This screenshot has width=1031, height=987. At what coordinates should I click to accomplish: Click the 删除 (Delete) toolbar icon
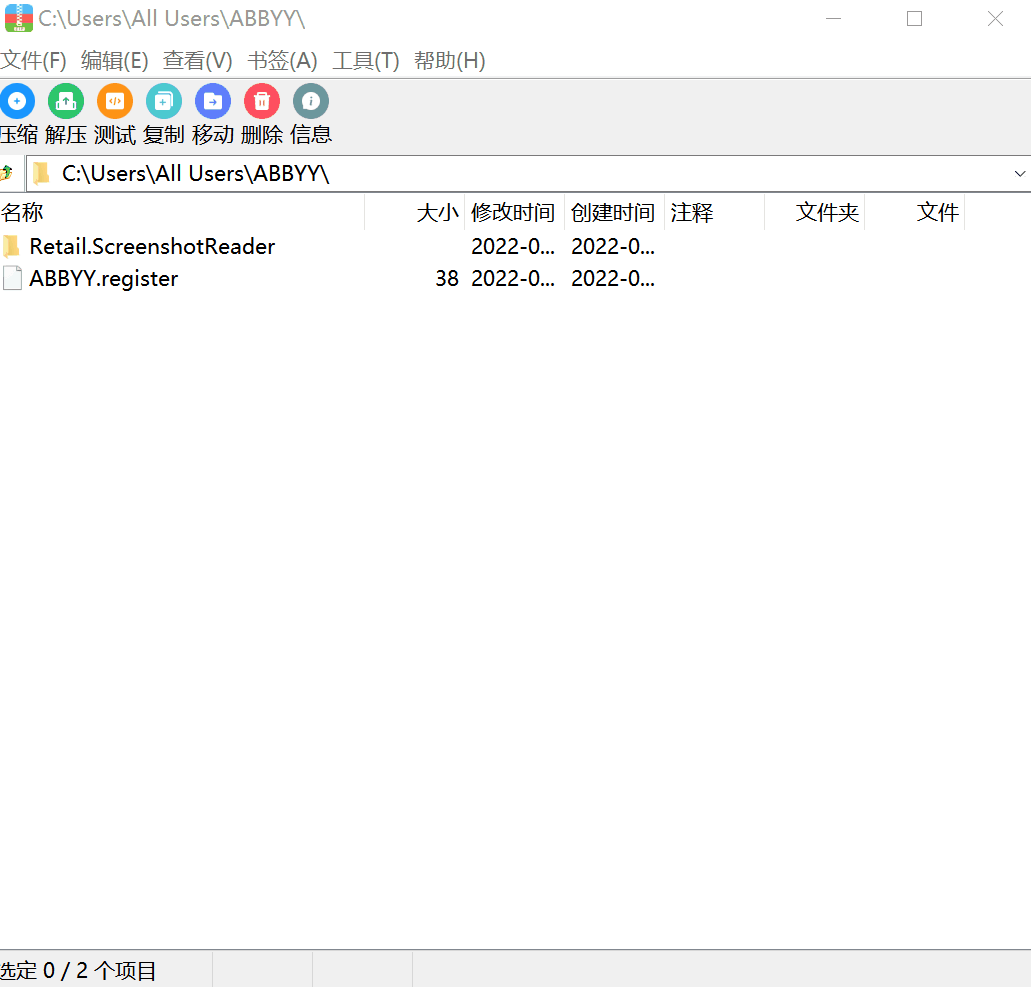pyautogui.click(x=262, y=102)
